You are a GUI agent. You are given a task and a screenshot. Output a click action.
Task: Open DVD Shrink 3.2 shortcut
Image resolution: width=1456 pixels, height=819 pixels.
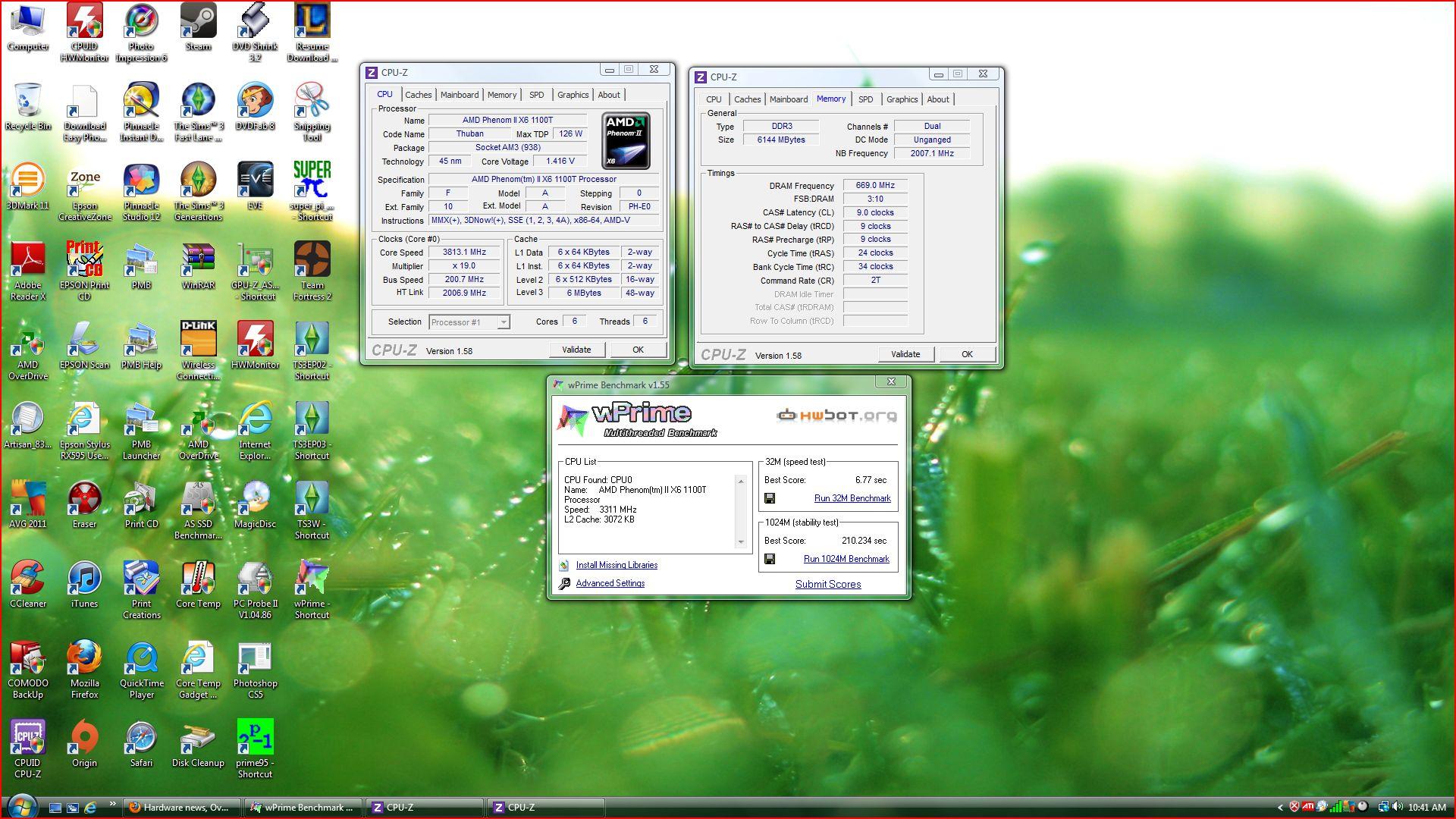click(255, 32)
